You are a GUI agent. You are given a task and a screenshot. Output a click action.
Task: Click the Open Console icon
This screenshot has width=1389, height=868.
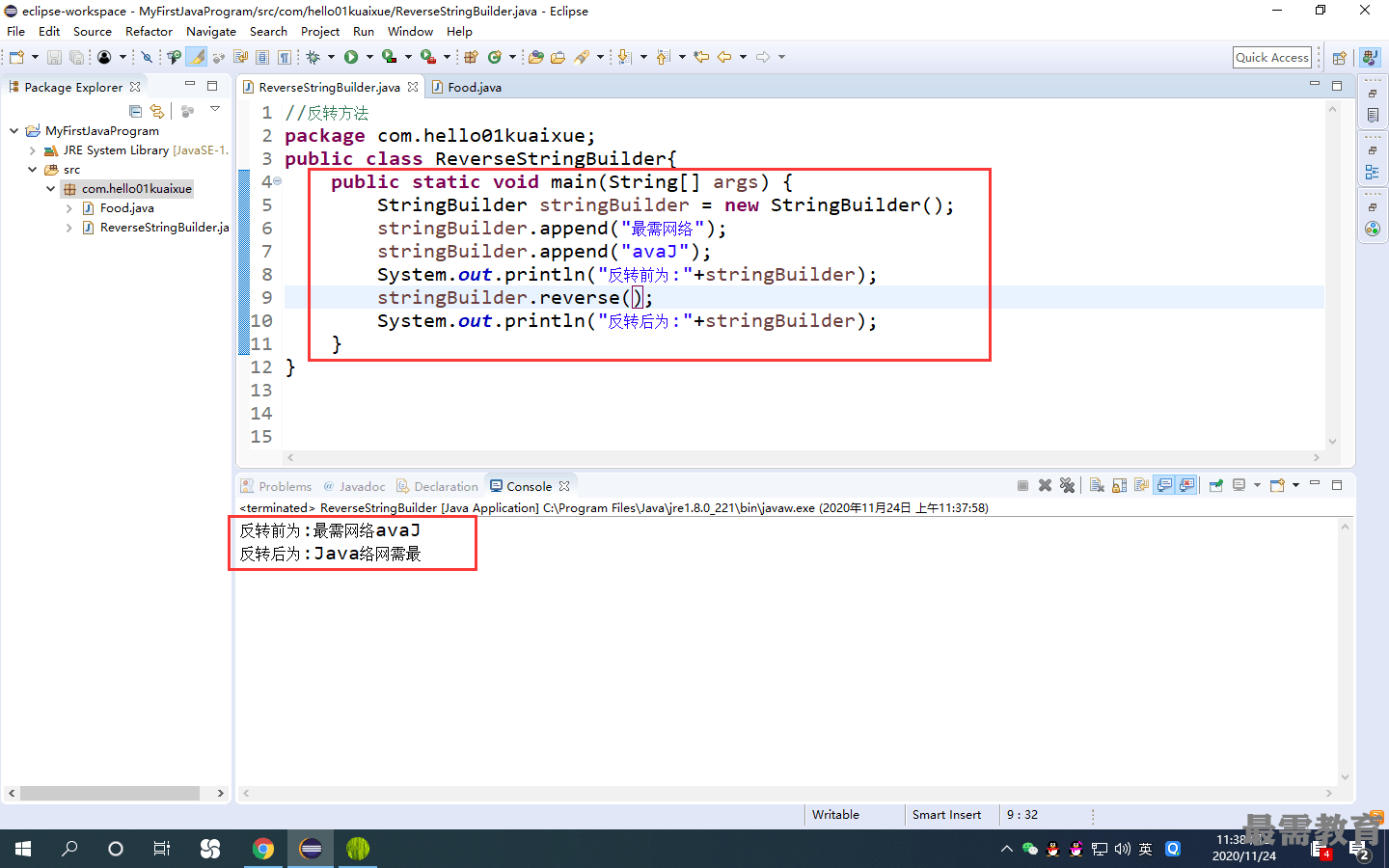[1277, 485]
